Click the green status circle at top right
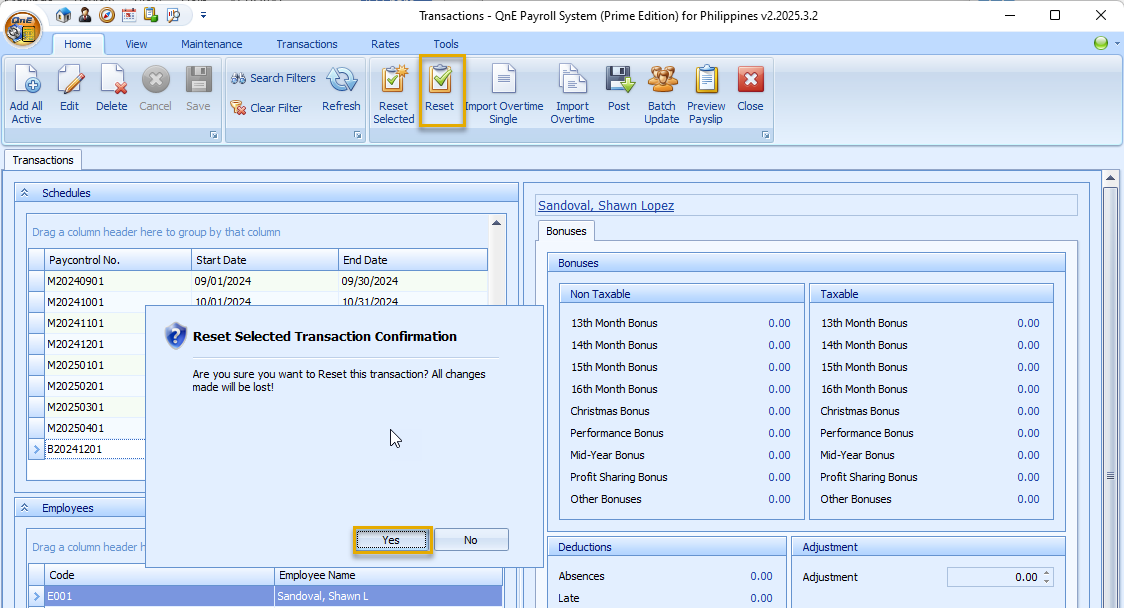This screenshot has height=608, width=1124. coord(1101,43)
